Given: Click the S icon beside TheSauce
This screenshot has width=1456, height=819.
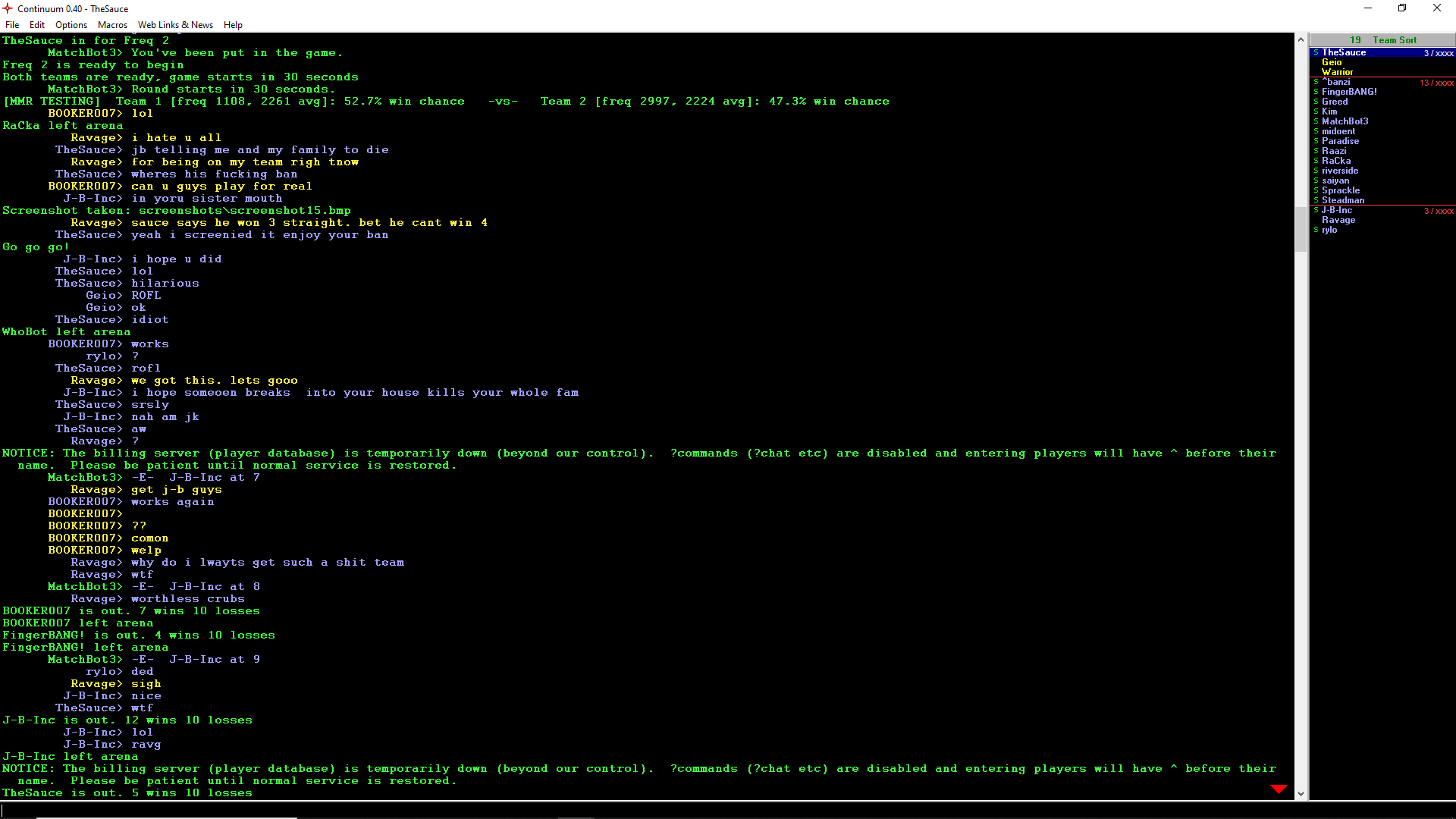Looking at the screenshot, I should pos(1316,52).
